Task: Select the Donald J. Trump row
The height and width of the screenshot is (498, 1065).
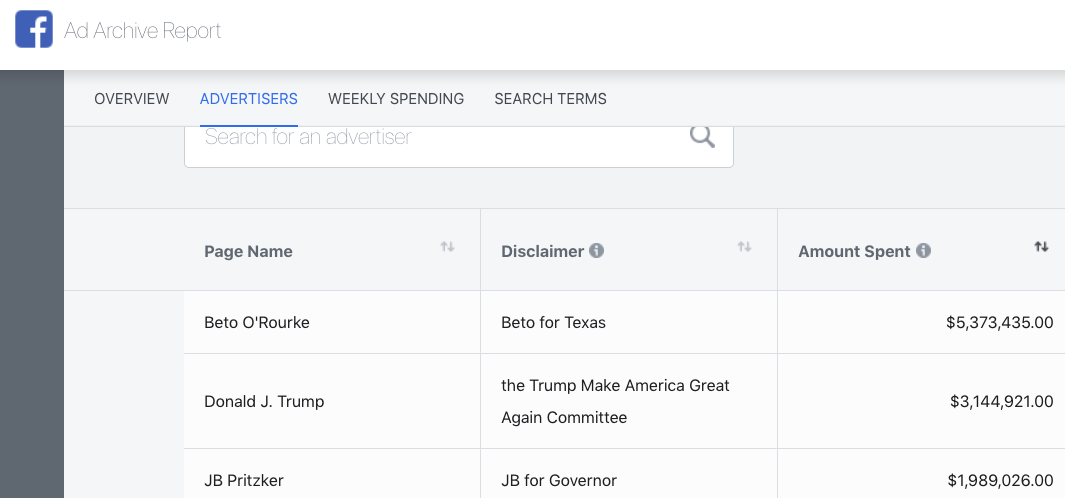Action: (x=264, y=401)
